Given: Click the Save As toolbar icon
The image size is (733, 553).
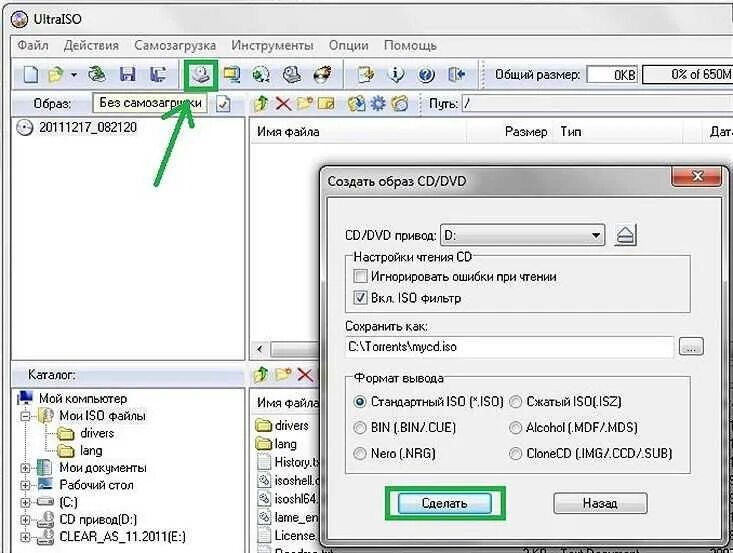Looking at the screenshot, I should coord(158,75).
